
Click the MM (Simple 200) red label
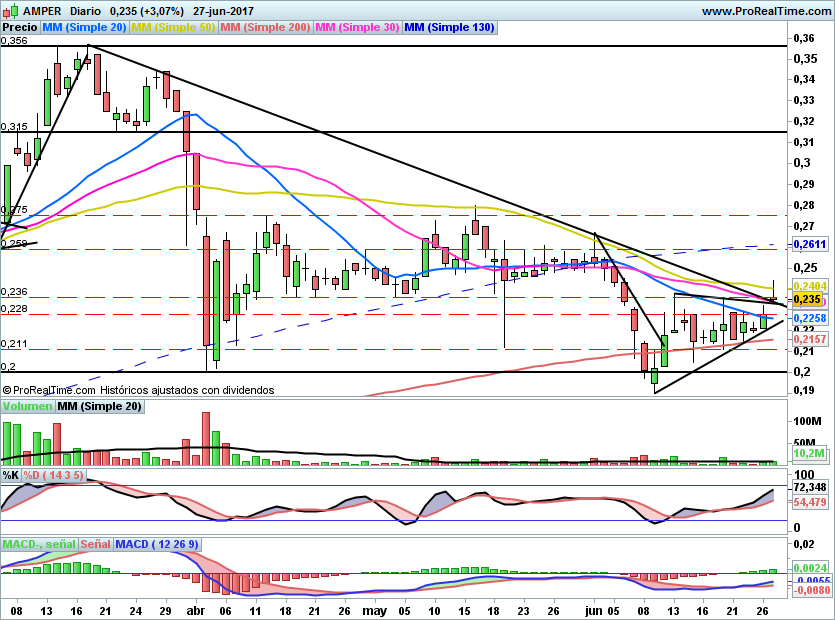tap(265, 28)
